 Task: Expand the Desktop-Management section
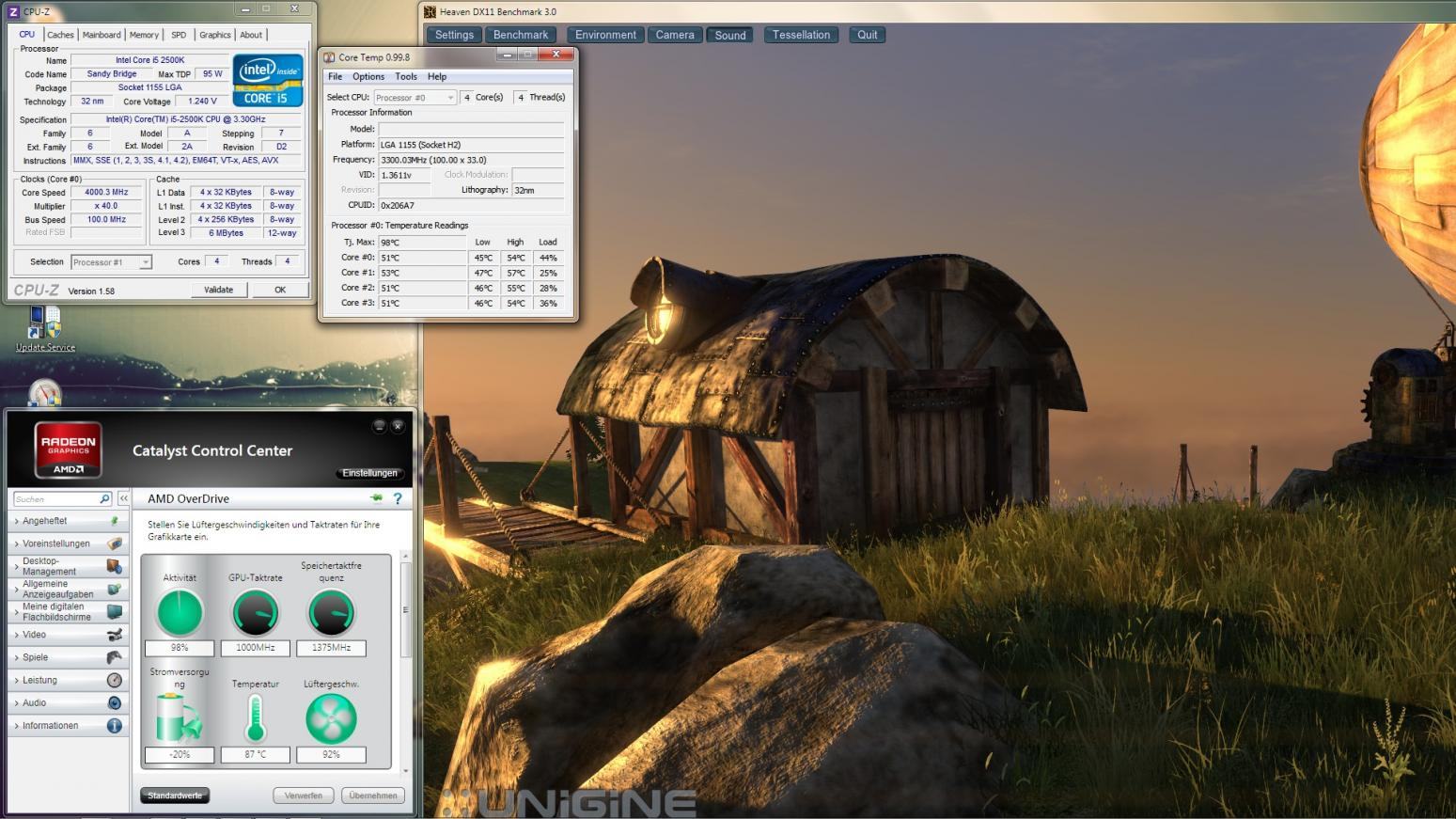pos(68,566)
